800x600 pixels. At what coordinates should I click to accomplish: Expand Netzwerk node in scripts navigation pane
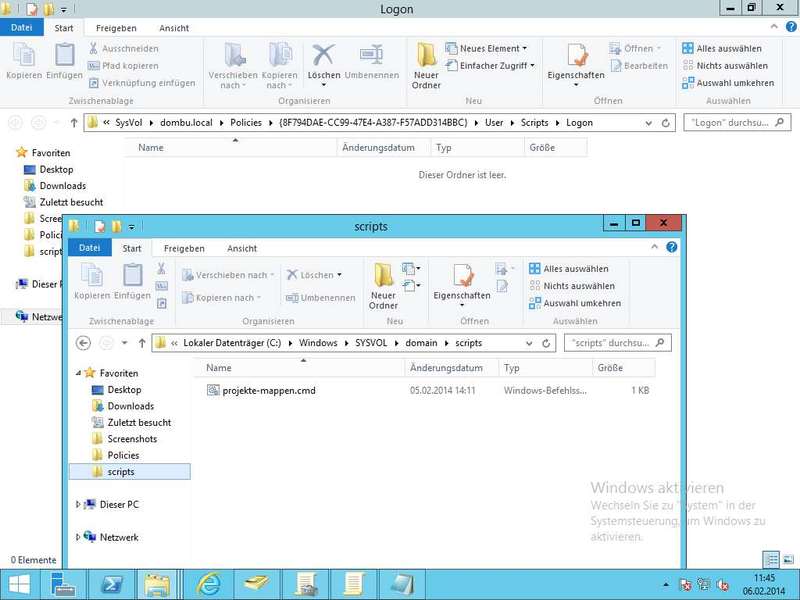point(79,537)
